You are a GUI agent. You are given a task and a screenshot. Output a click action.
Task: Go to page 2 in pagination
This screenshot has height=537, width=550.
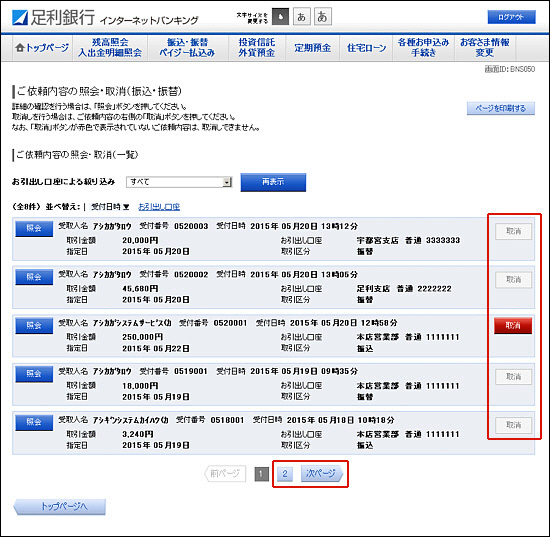285,474
